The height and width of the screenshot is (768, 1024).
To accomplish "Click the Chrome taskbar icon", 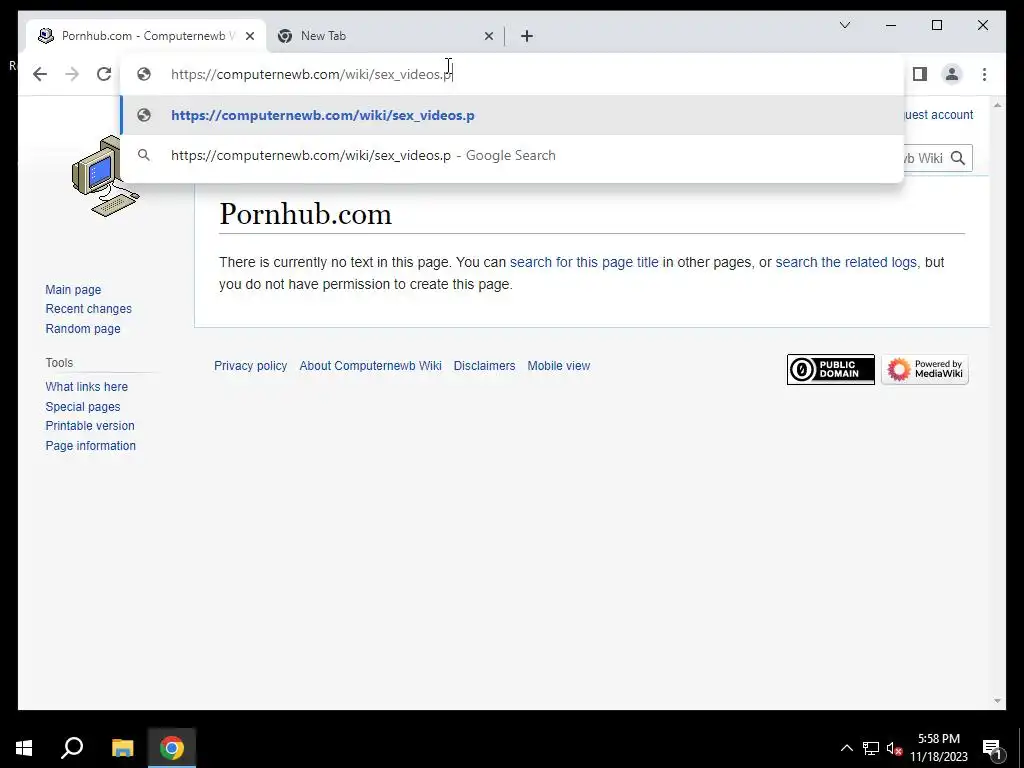I will coord(172,748).
